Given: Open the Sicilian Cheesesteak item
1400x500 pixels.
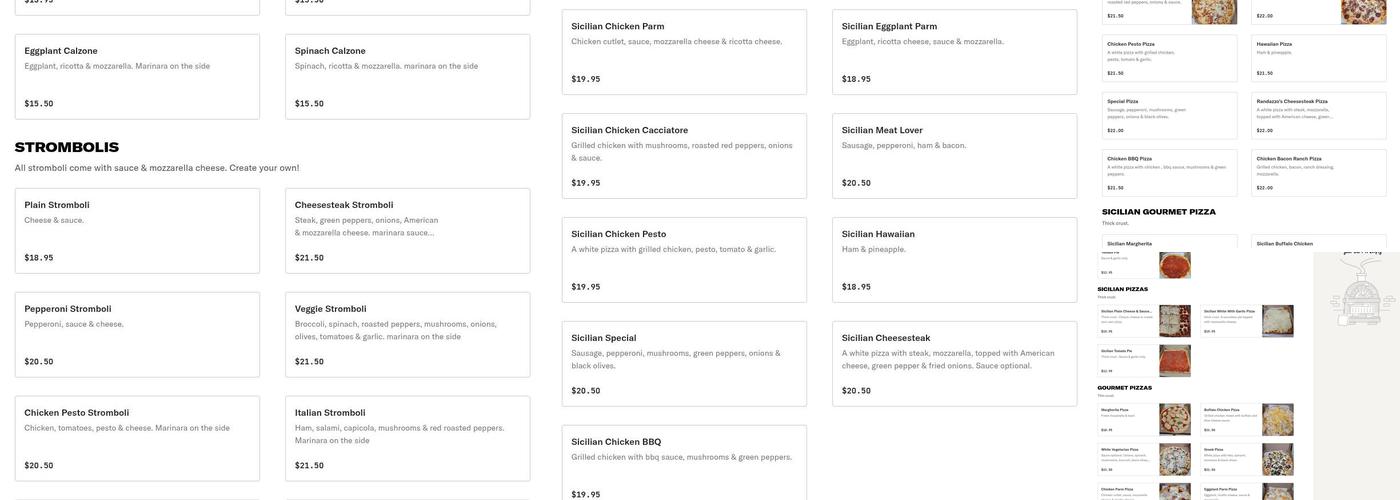Looking at the screenshot, I should pos(954,364).
